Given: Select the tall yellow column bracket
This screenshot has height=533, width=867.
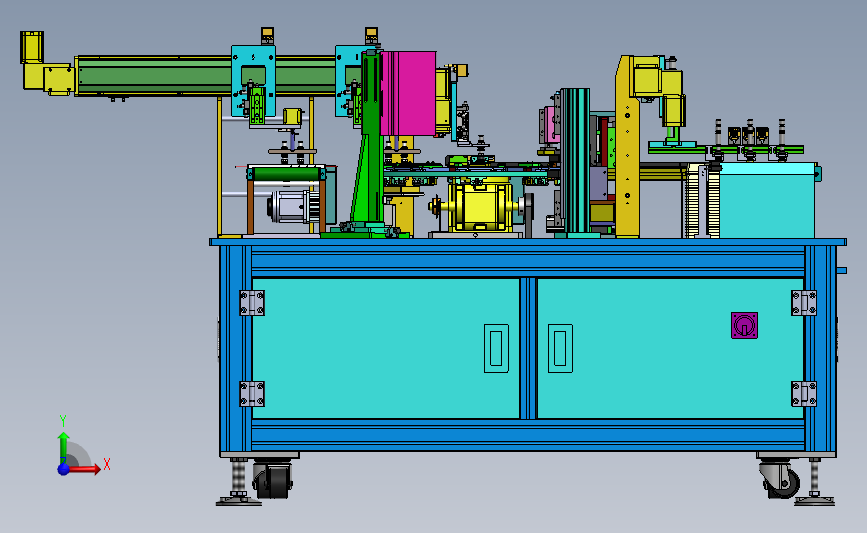Looking at the screenshot, I should coord(628,147).
